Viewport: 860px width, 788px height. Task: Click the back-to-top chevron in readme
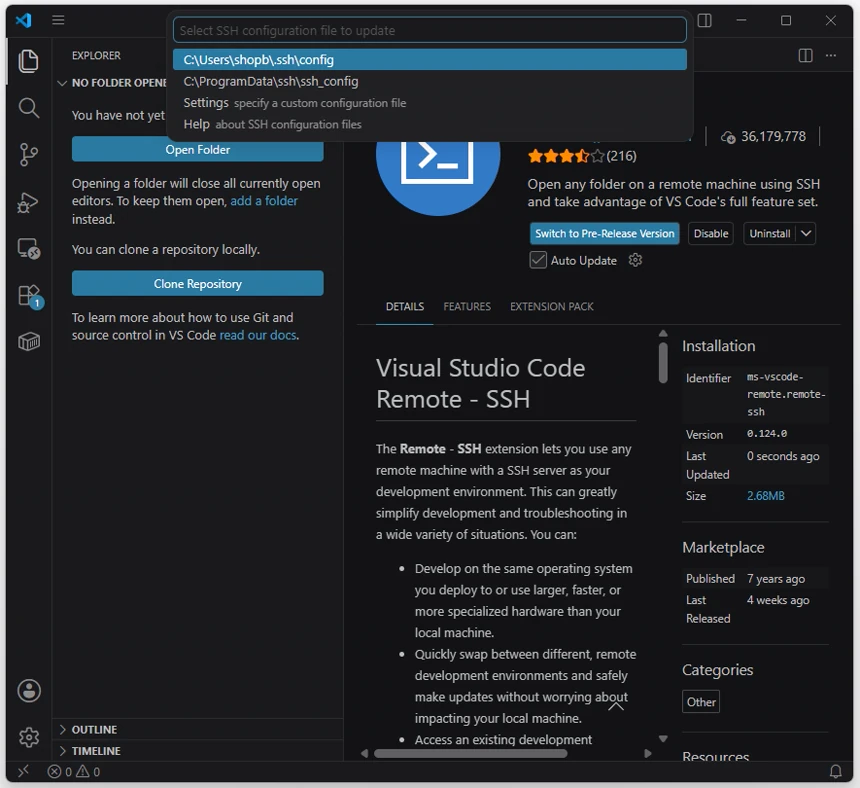point(616,706)
